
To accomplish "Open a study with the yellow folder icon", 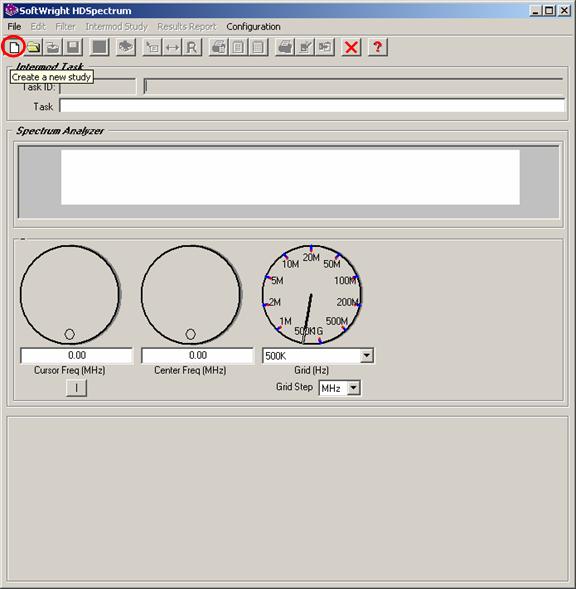I will [34, 47].
